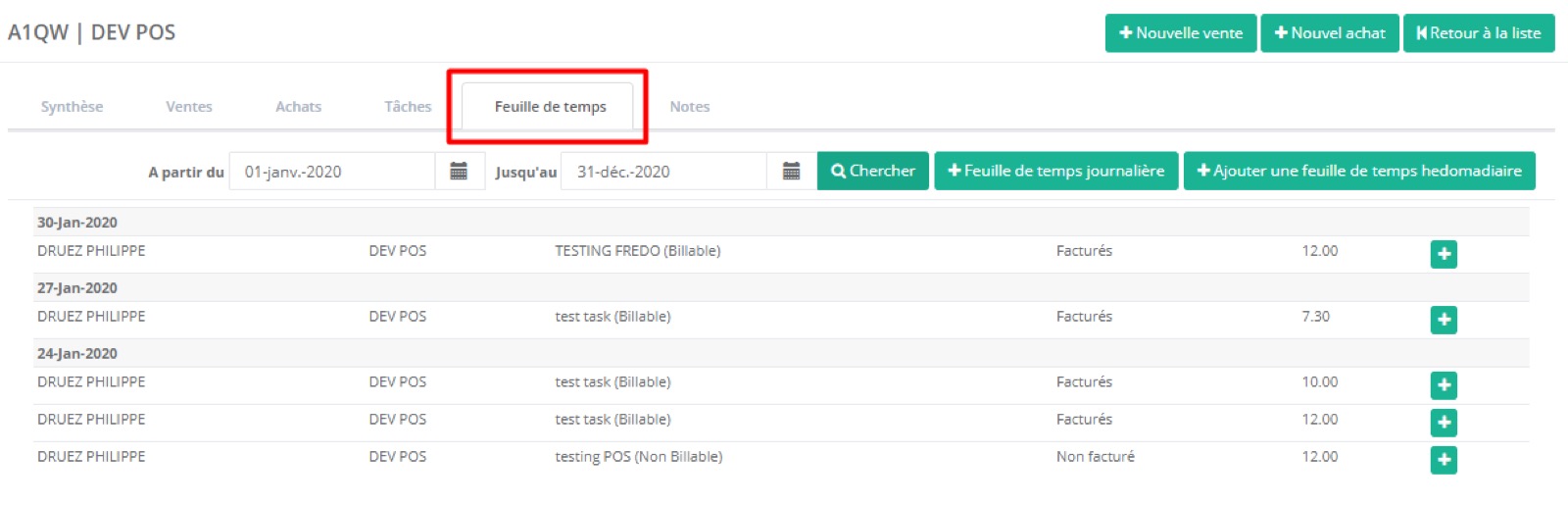
Task: Open the 'Jusqu'au' calendar picker
Action: (x=792, y=172)
